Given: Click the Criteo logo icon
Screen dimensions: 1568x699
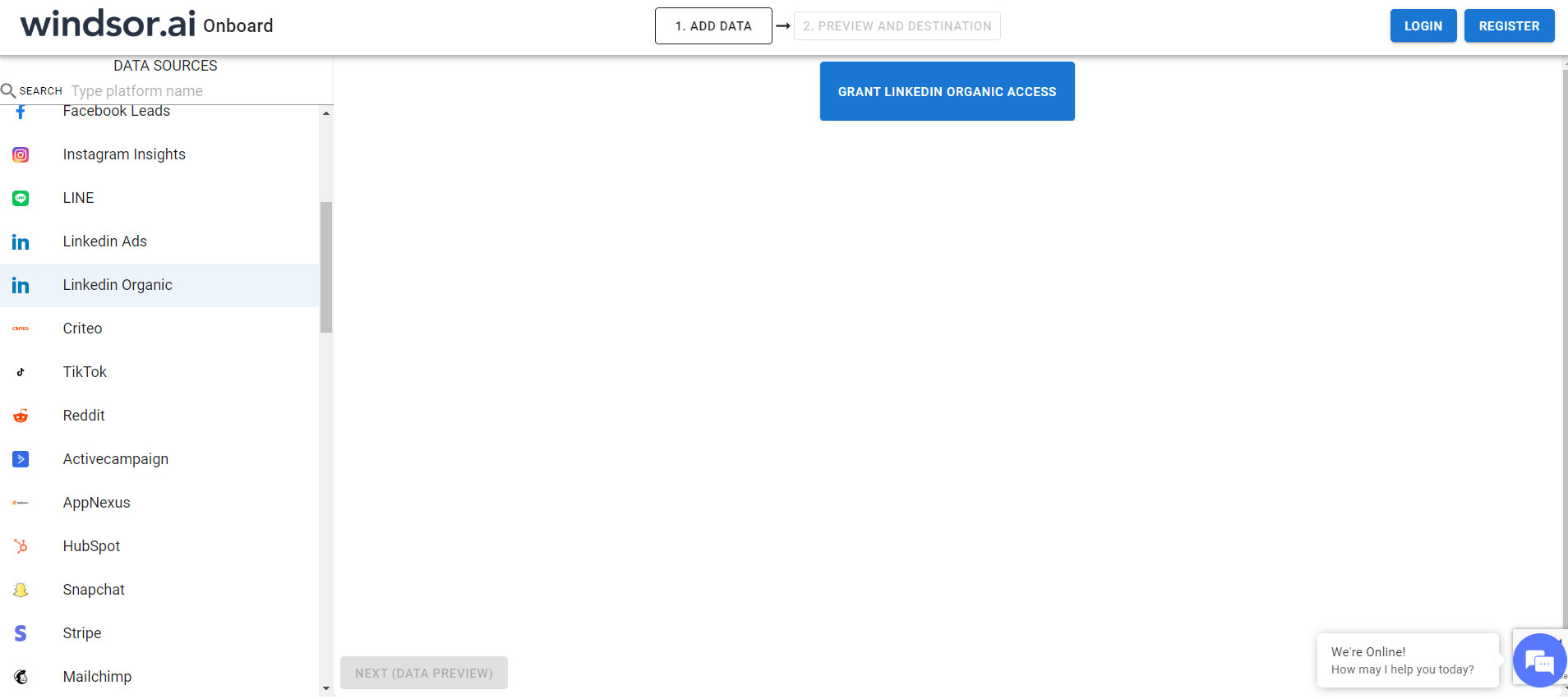Looking at the screenshot, I should coord(21,329).
